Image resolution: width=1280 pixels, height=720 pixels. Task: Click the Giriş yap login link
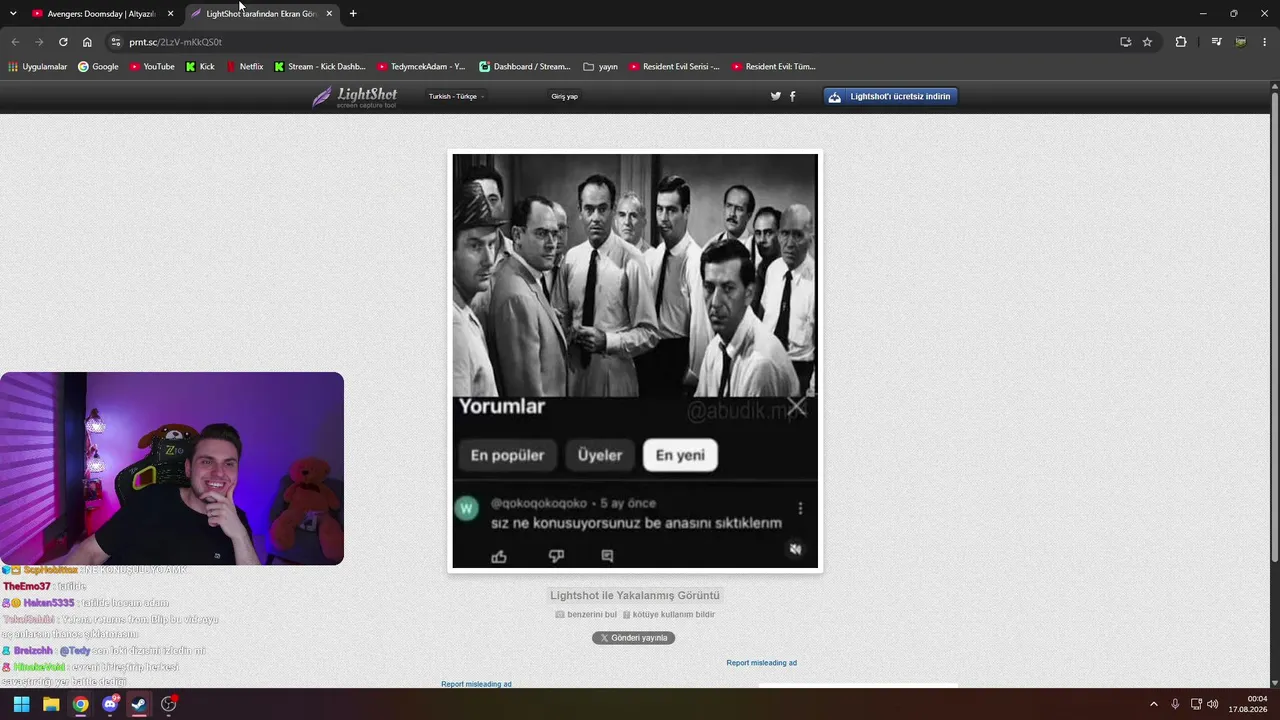click(564, 96)
